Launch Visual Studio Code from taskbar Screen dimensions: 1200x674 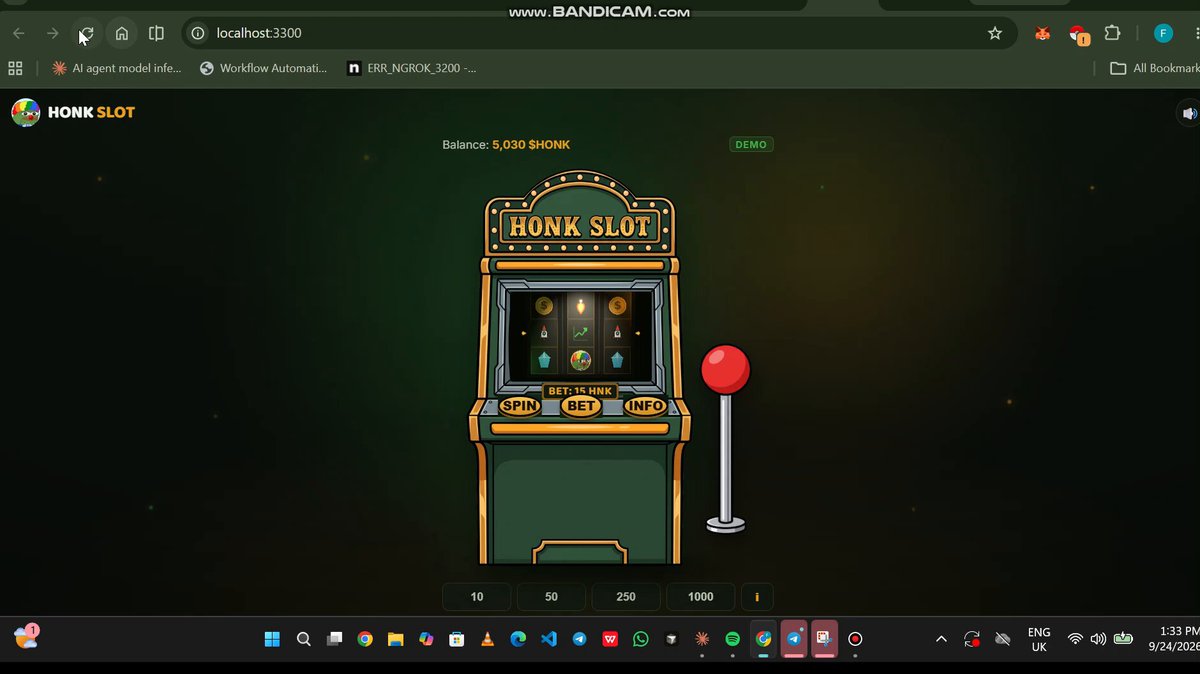tap(549, 639)
